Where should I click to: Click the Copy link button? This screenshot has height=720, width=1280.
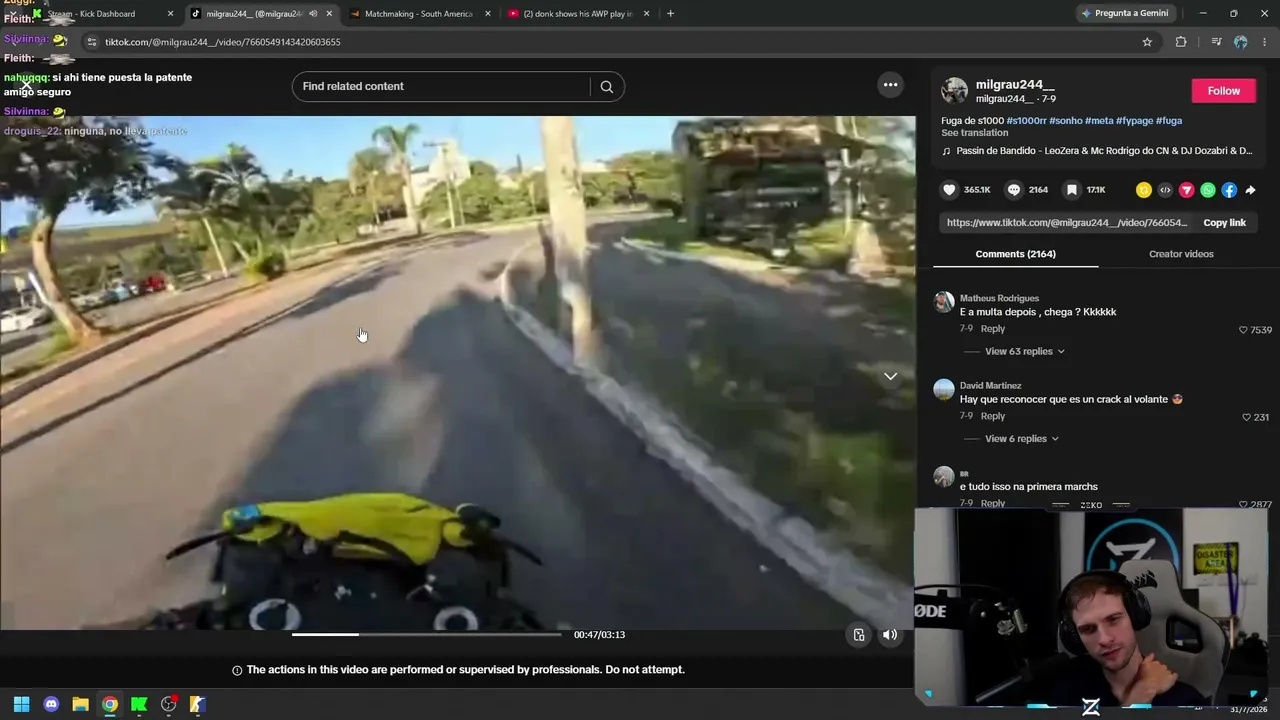[1224, 223]
